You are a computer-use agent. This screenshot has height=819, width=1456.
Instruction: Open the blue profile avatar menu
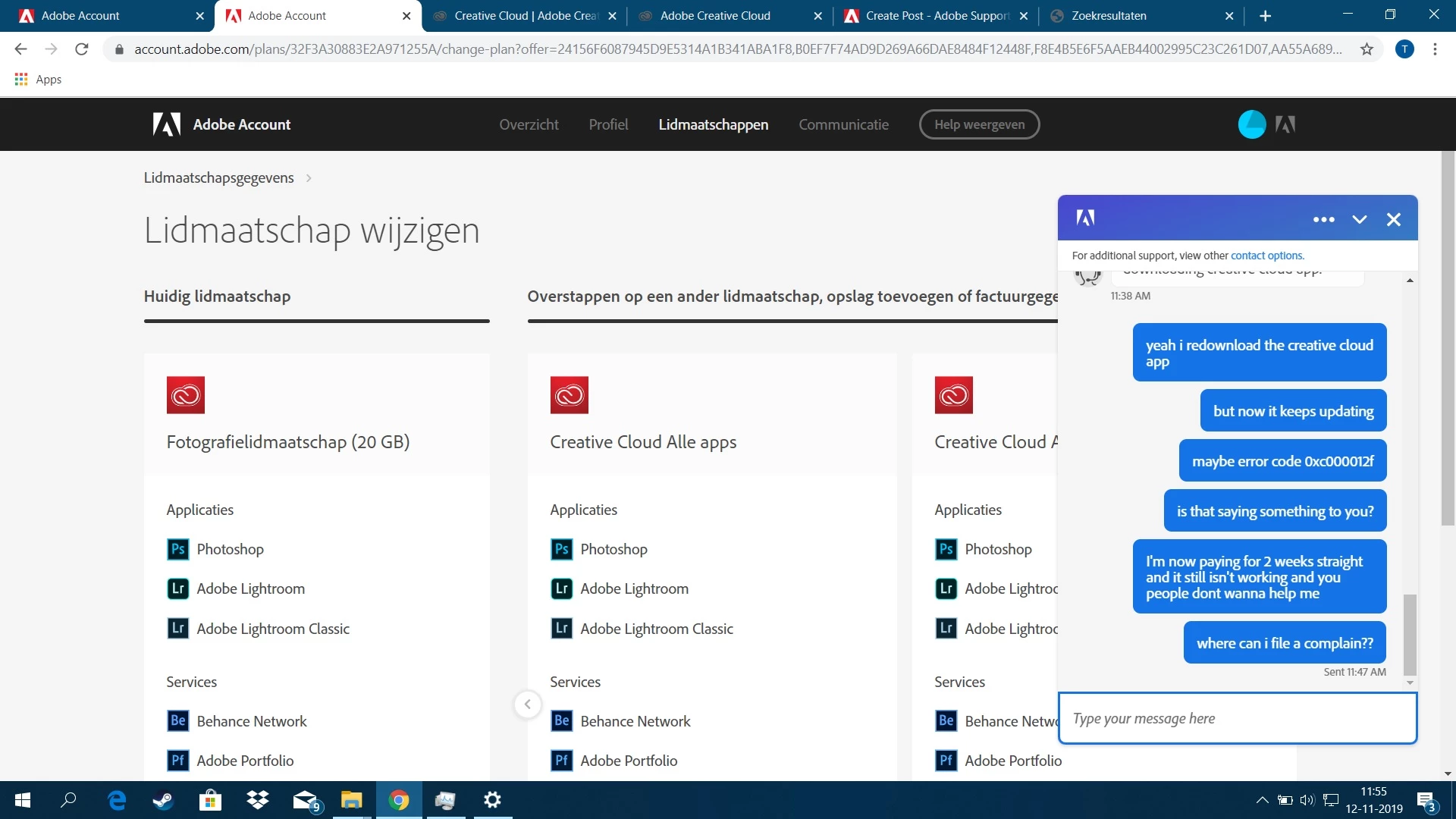coord(1251,124)
